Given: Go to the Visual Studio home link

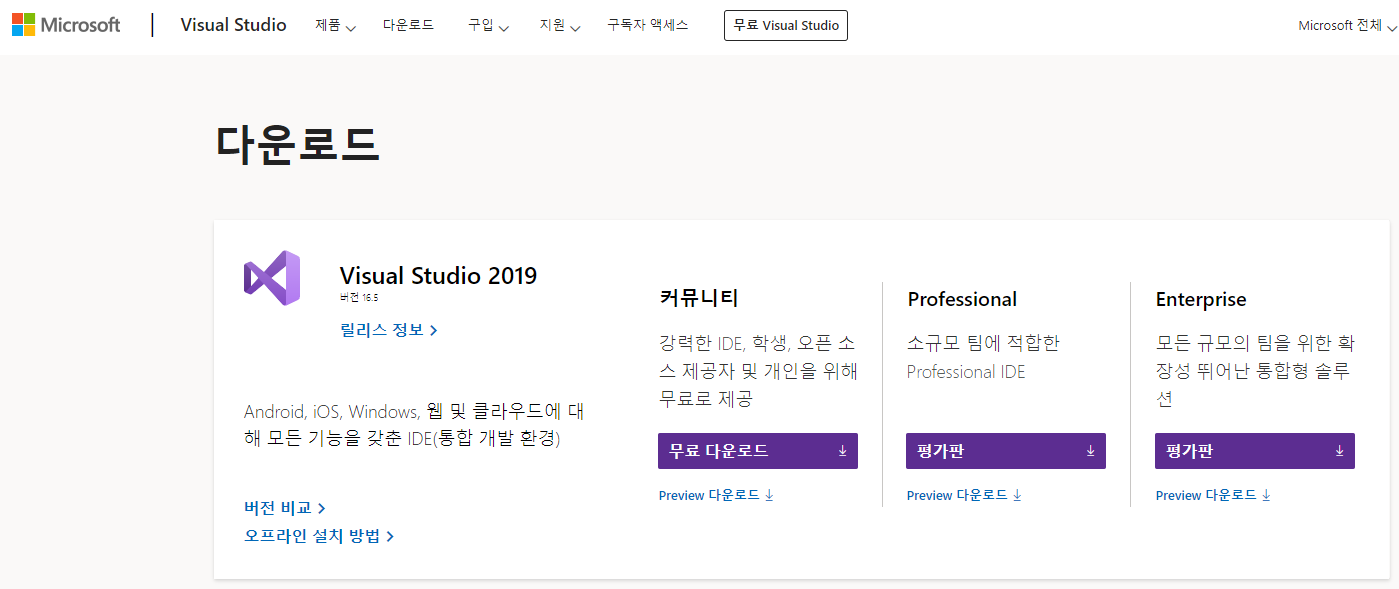Looking at the screenshot, I should click(x=233, y=25).
